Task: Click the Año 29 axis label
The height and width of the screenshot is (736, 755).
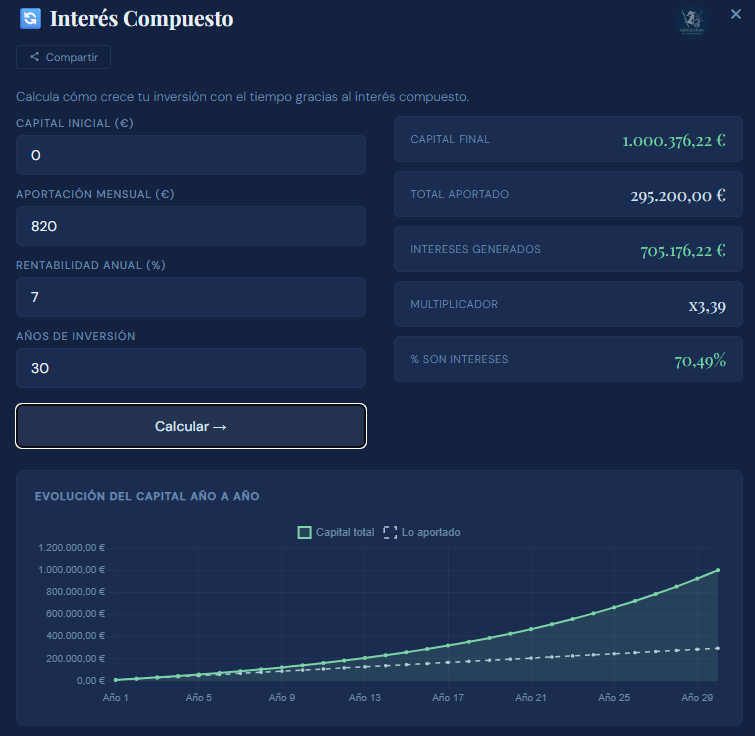Action: (697, 697)
